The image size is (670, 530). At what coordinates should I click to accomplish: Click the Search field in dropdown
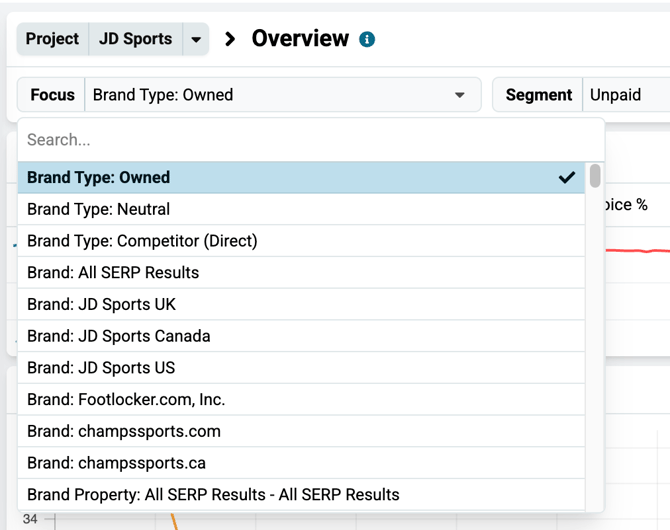(x=311, y=140)
